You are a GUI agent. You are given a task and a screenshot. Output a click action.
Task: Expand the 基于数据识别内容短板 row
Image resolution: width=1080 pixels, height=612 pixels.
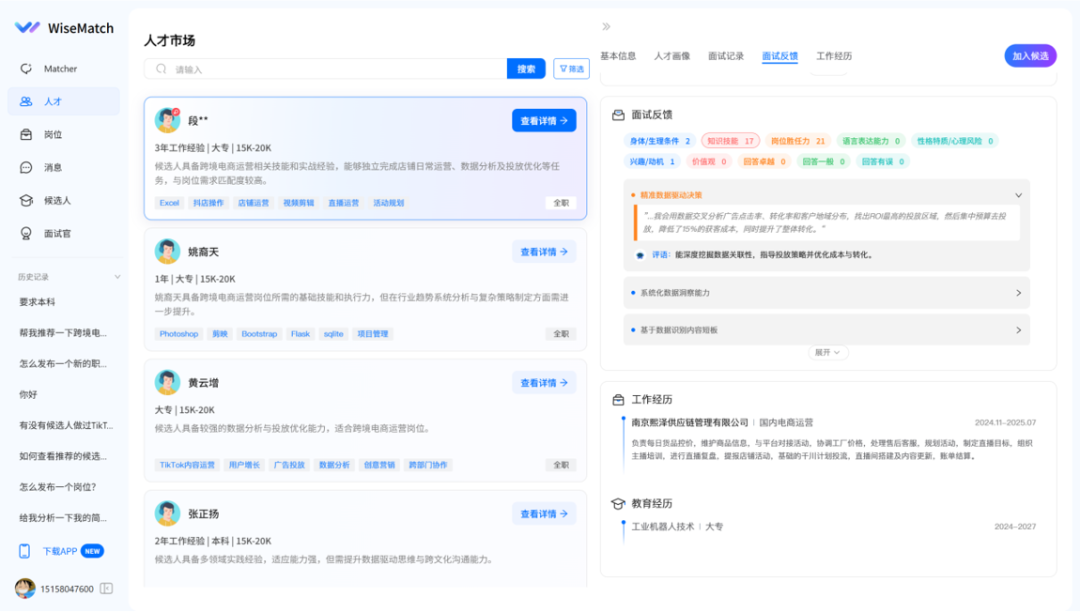tap(1019, 331)
